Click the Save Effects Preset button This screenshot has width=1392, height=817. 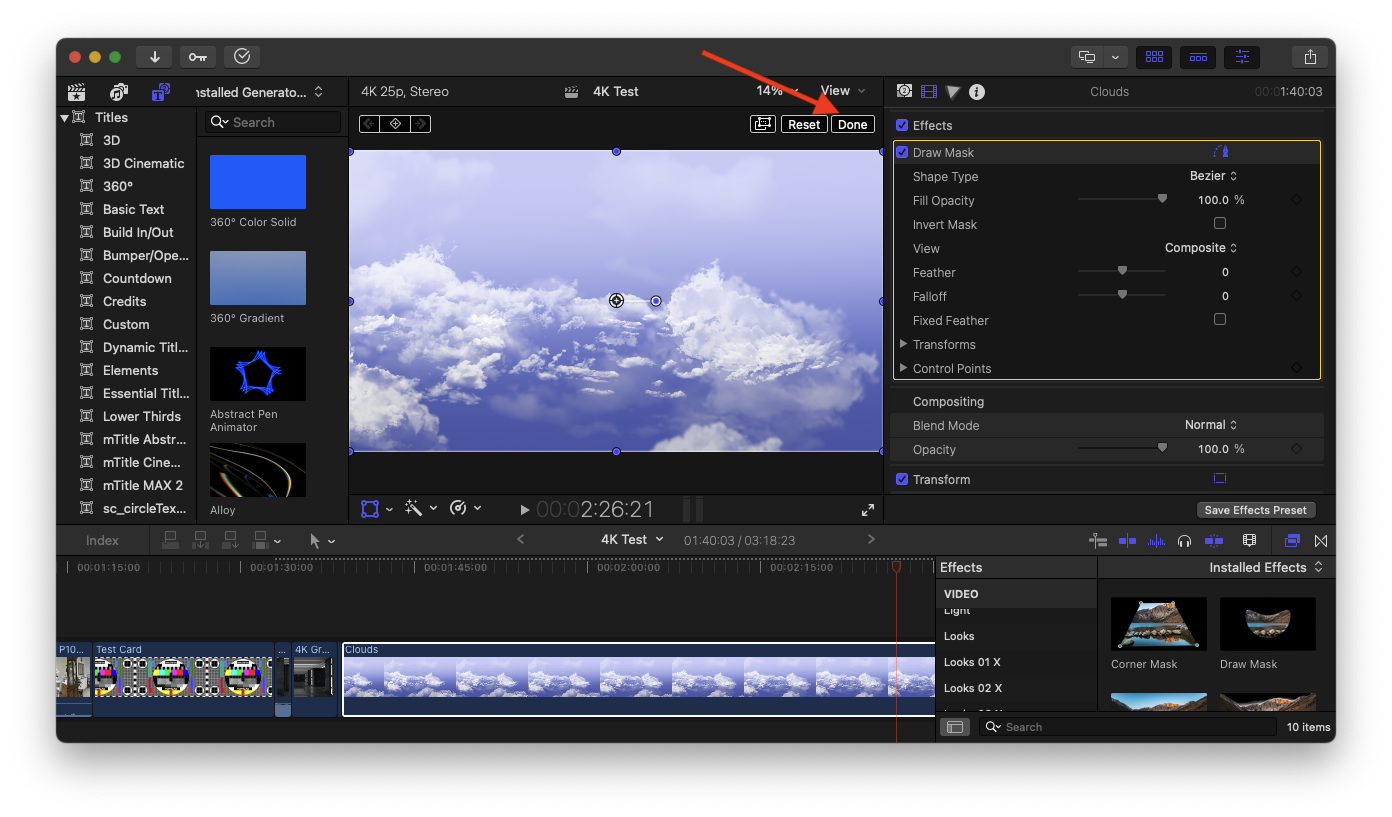[1255, 510]
